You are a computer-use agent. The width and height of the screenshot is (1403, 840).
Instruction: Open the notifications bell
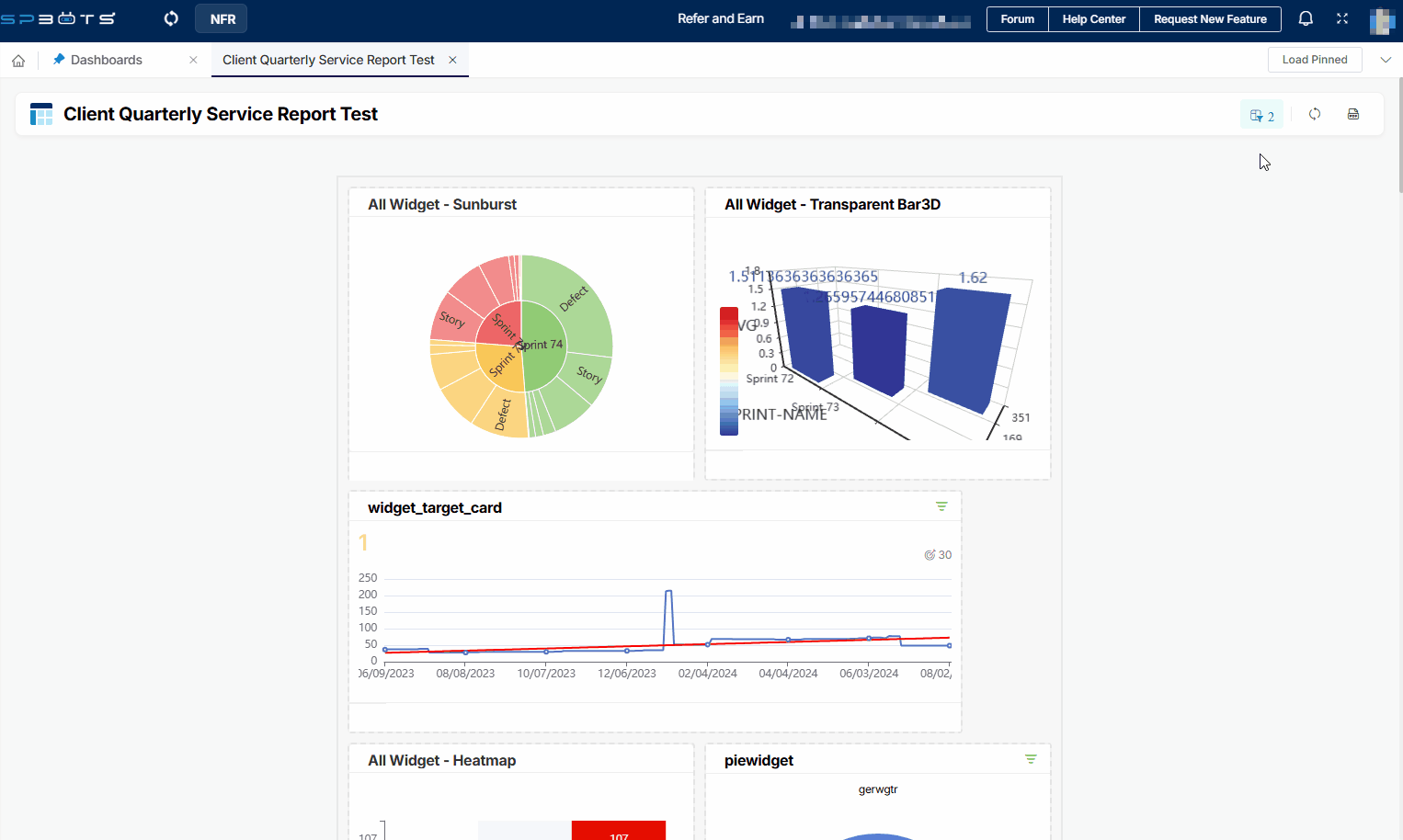click(x=1306, y=18)
